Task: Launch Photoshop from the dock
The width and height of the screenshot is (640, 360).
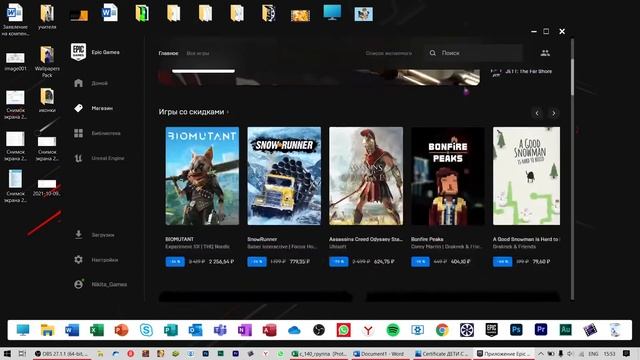Action: 516,330
